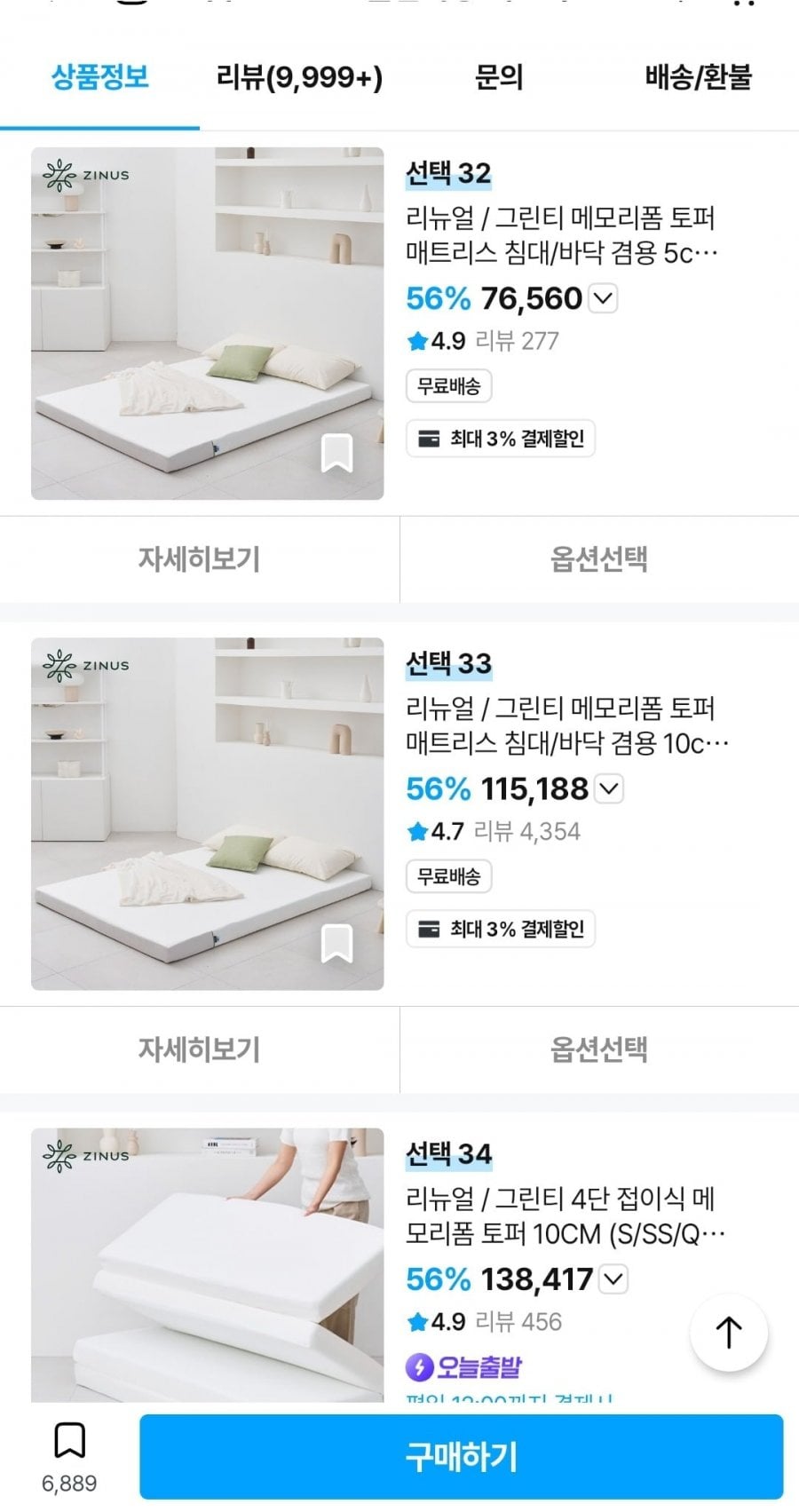Open 옵션선택 for 선택 33
Viewport: 799px width, 1512px height.
[599, 1049]
